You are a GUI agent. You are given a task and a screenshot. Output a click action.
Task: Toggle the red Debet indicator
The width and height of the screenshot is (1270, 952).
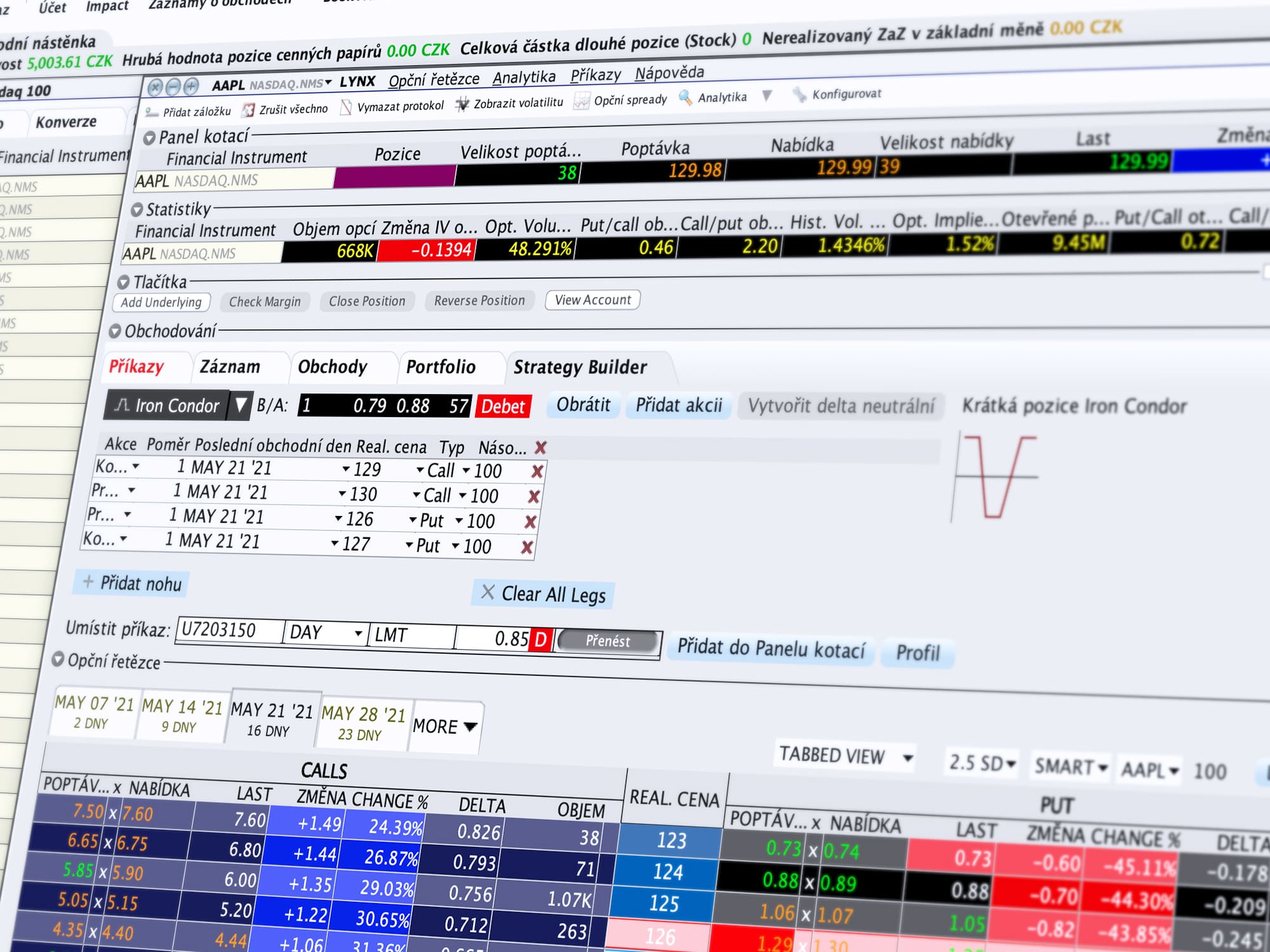503,407
